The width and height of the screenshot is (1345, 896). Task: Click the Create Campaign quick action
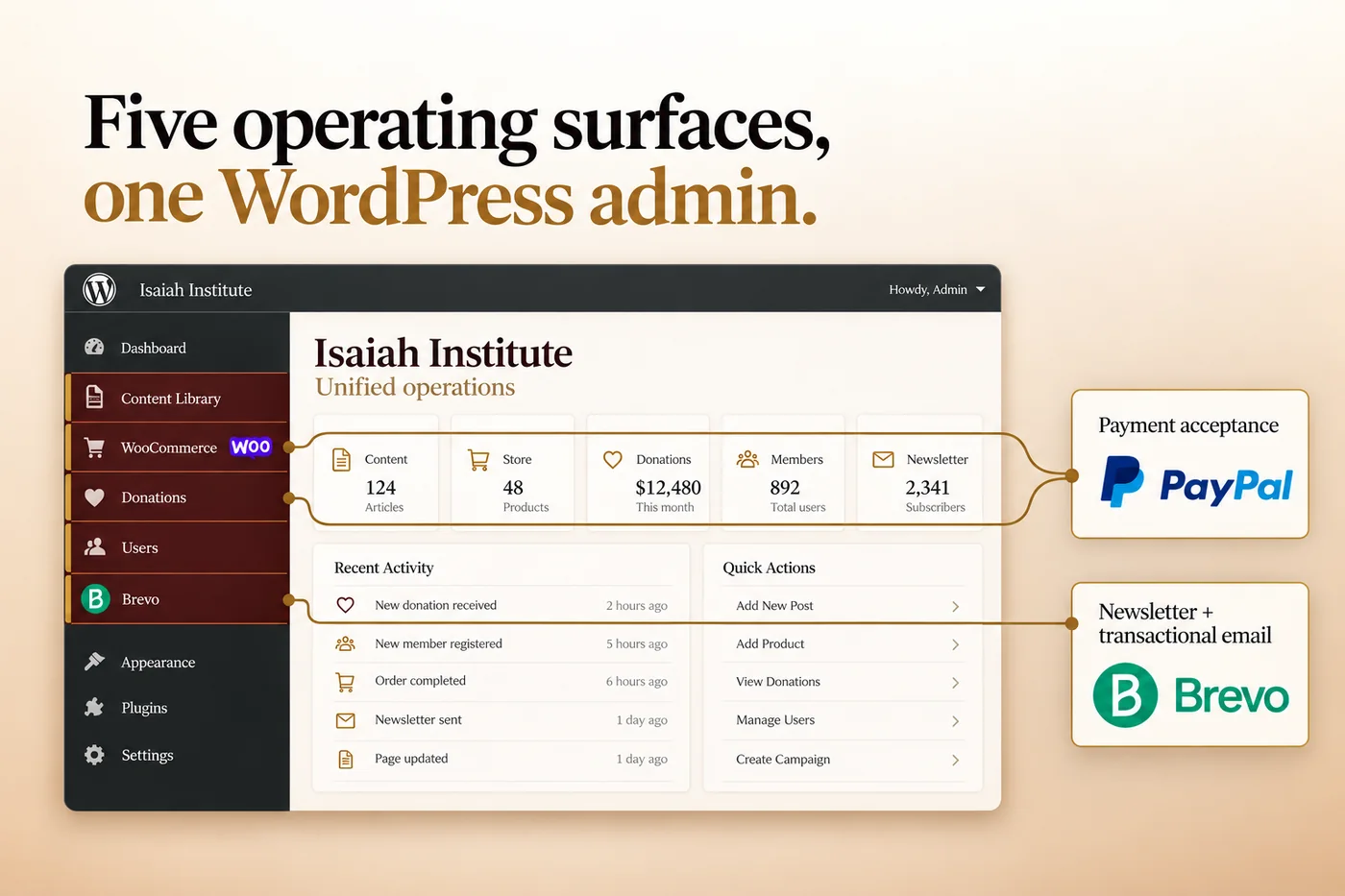tap(844, 760)
